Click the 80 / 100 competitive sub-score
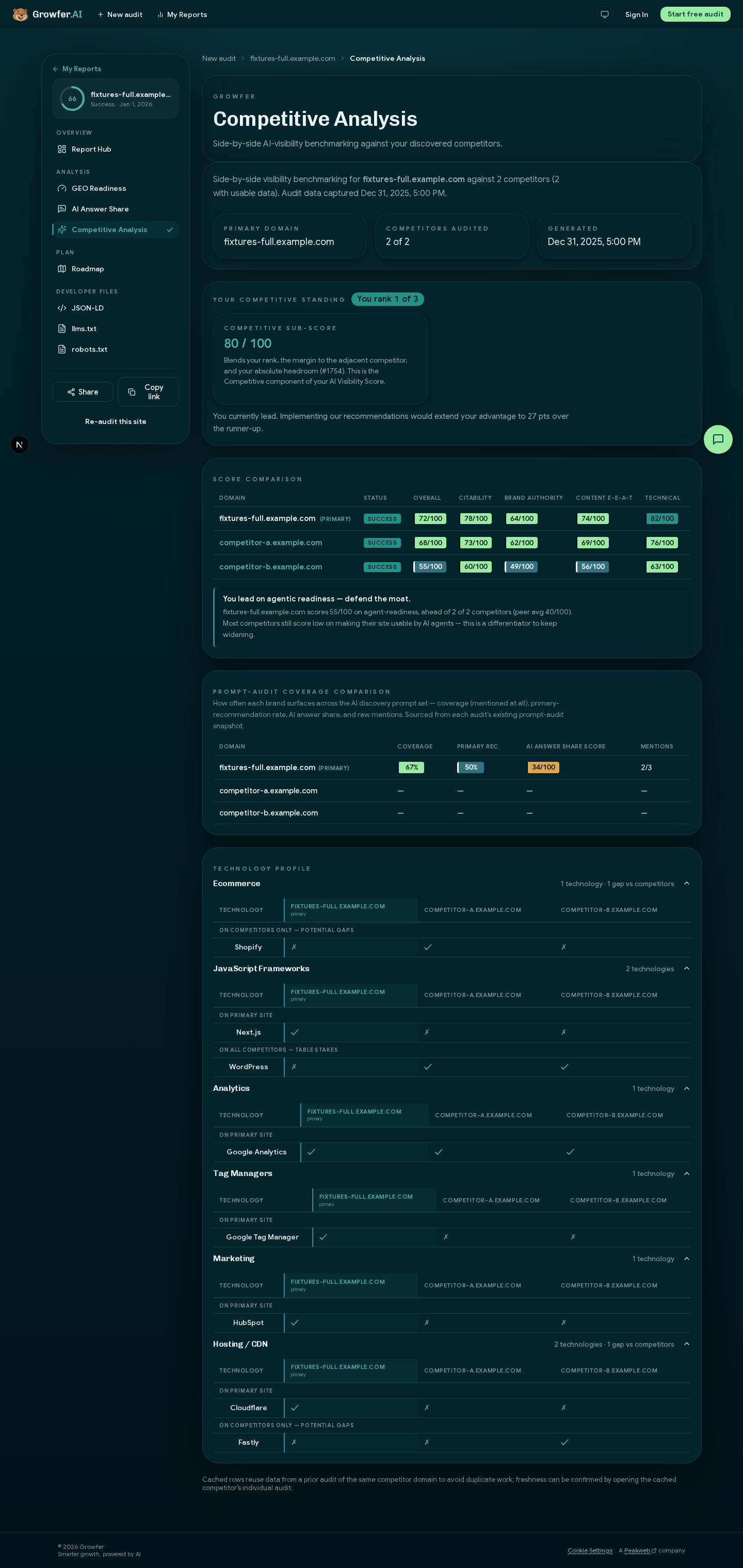 [248, 344]
